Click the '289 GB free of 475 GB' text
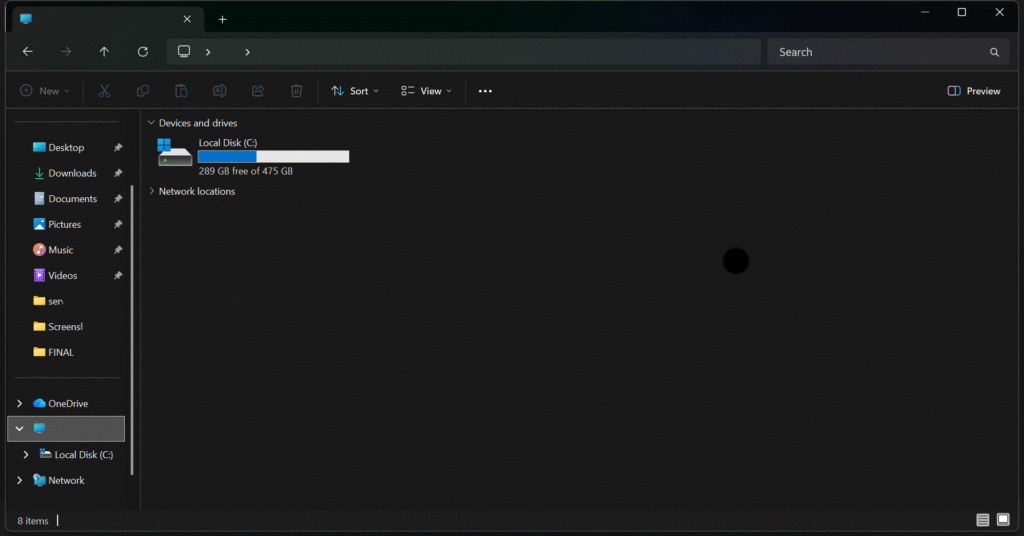This screenshot has height=536, width=1024. click(x=246, y=171)
